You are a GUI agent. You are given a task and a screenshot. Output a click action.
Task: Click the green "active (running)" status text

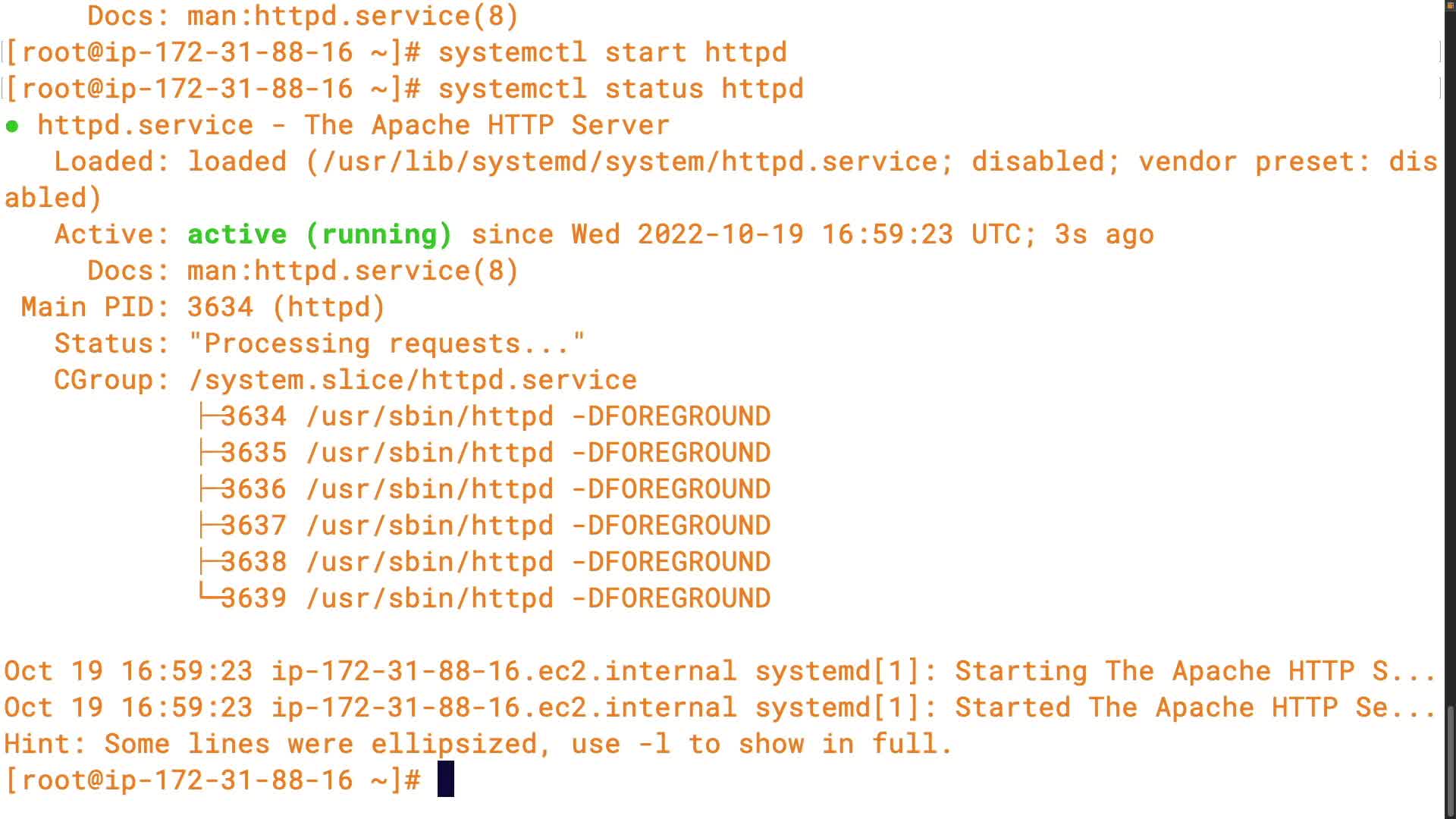coord(319,234)
